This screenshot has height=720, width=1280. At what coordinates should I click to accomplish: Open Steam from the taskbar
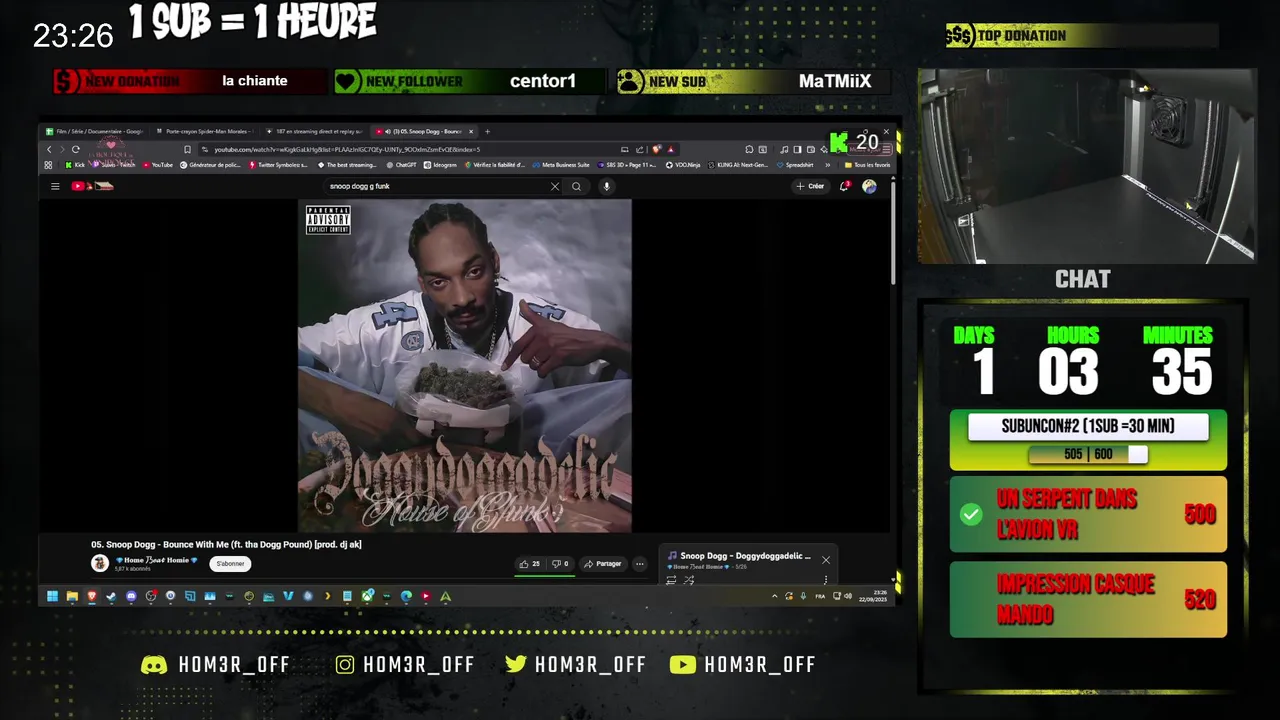point(111,596)
